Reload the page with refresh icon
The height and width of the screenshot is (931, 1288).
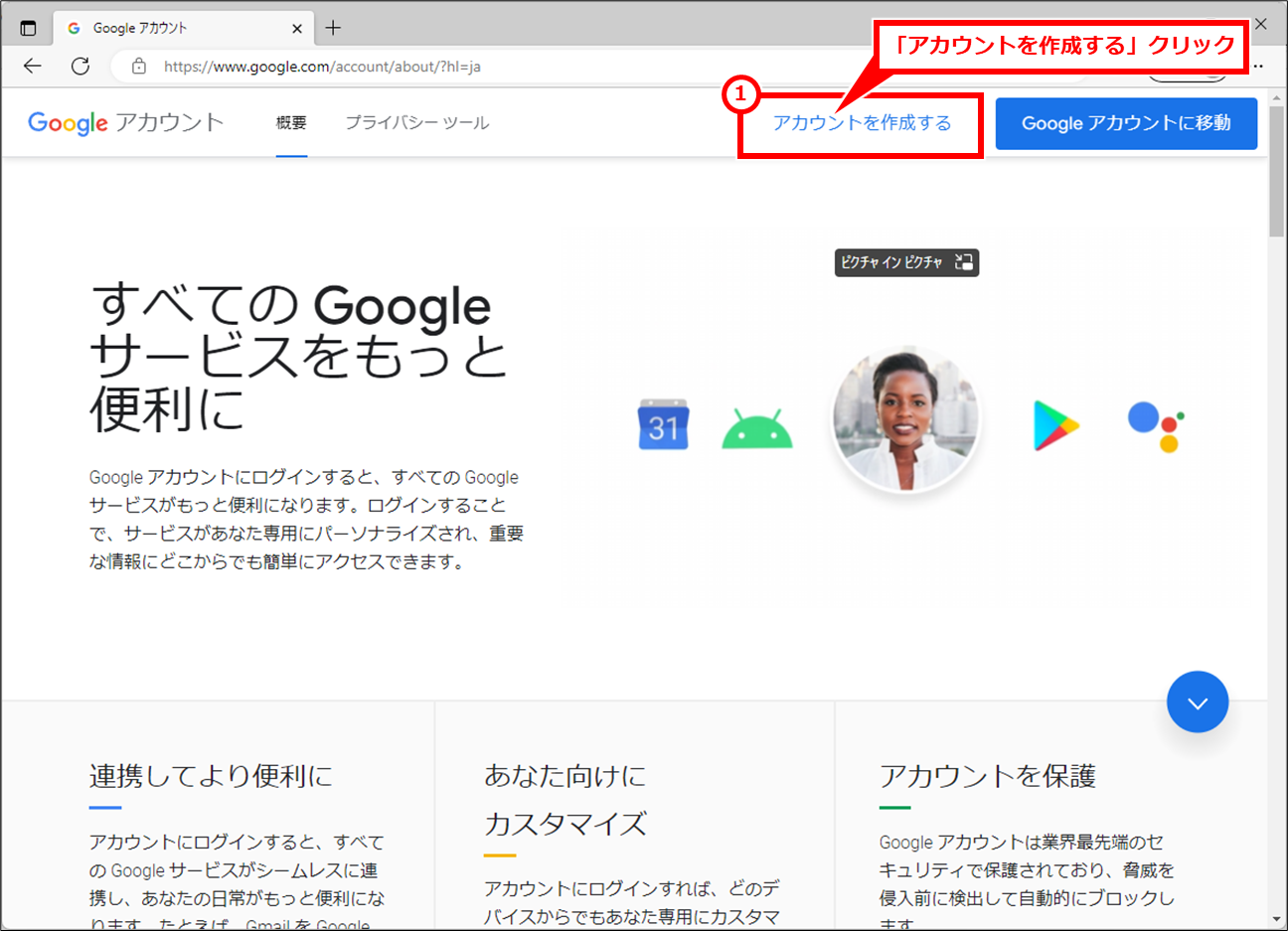(x=80, y=67)
